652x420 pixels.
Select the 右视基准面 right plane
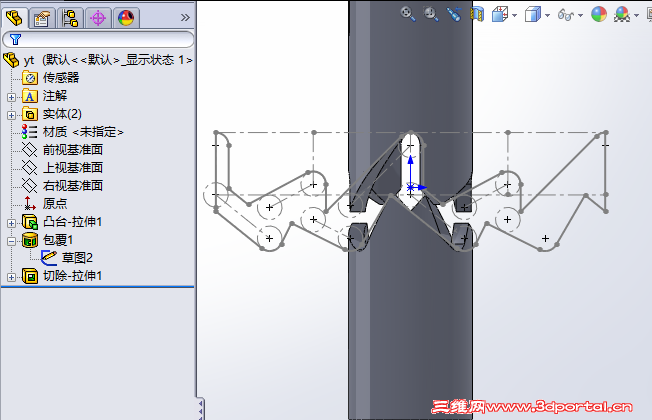coord(62,185)
